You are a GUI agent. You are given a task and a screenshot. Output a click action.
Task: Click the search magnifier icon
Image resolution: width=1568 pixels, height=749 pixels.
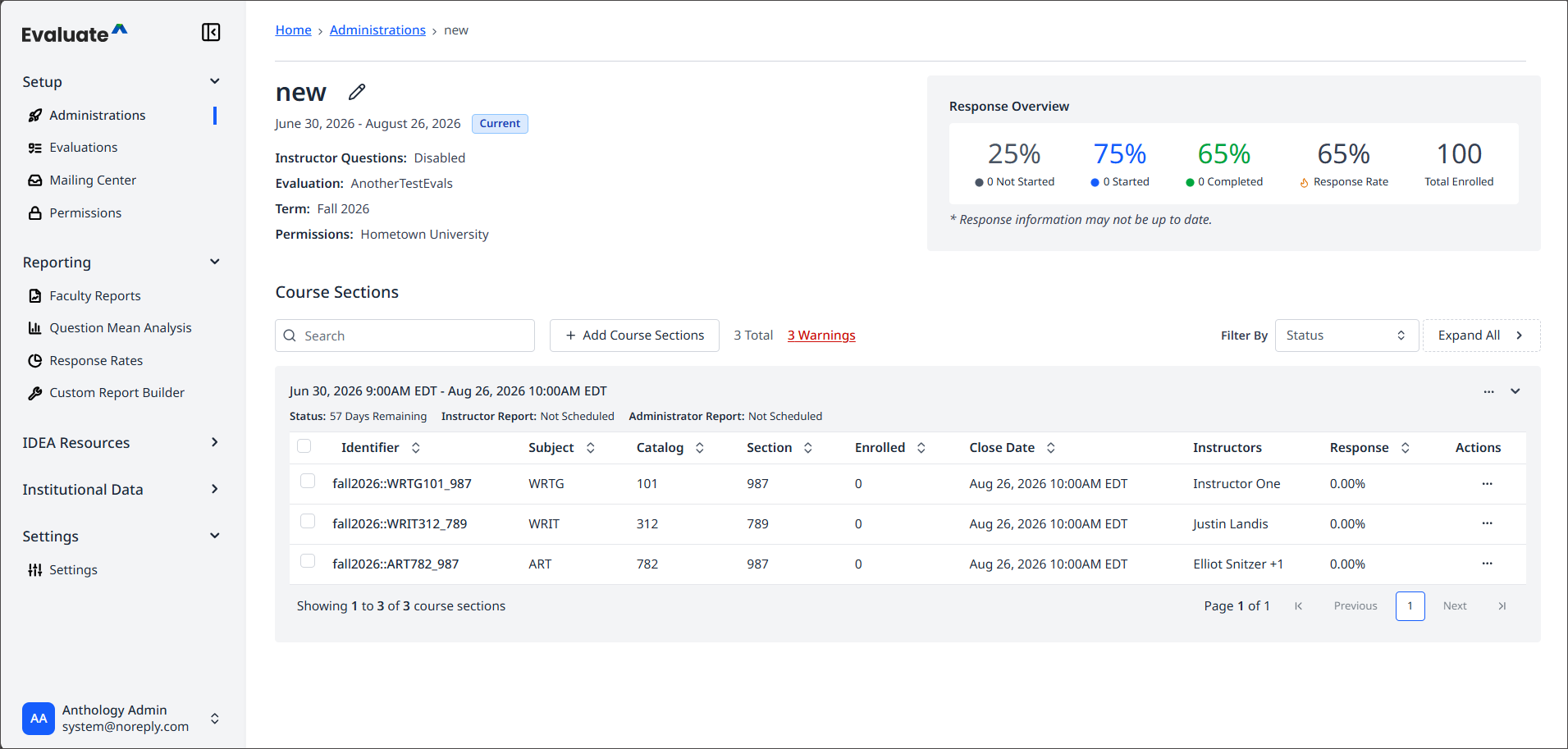pyautogui.click(x=290, y=336)
